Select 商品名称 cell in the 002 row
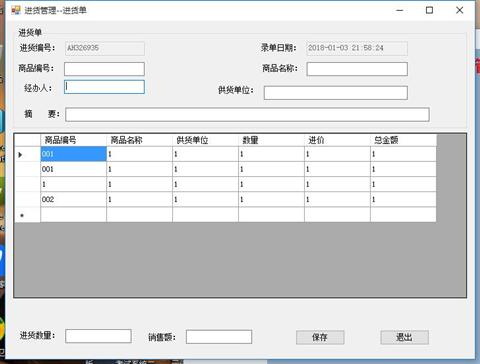Viewport: 480px width, 364px height. [x=139, y=199]
